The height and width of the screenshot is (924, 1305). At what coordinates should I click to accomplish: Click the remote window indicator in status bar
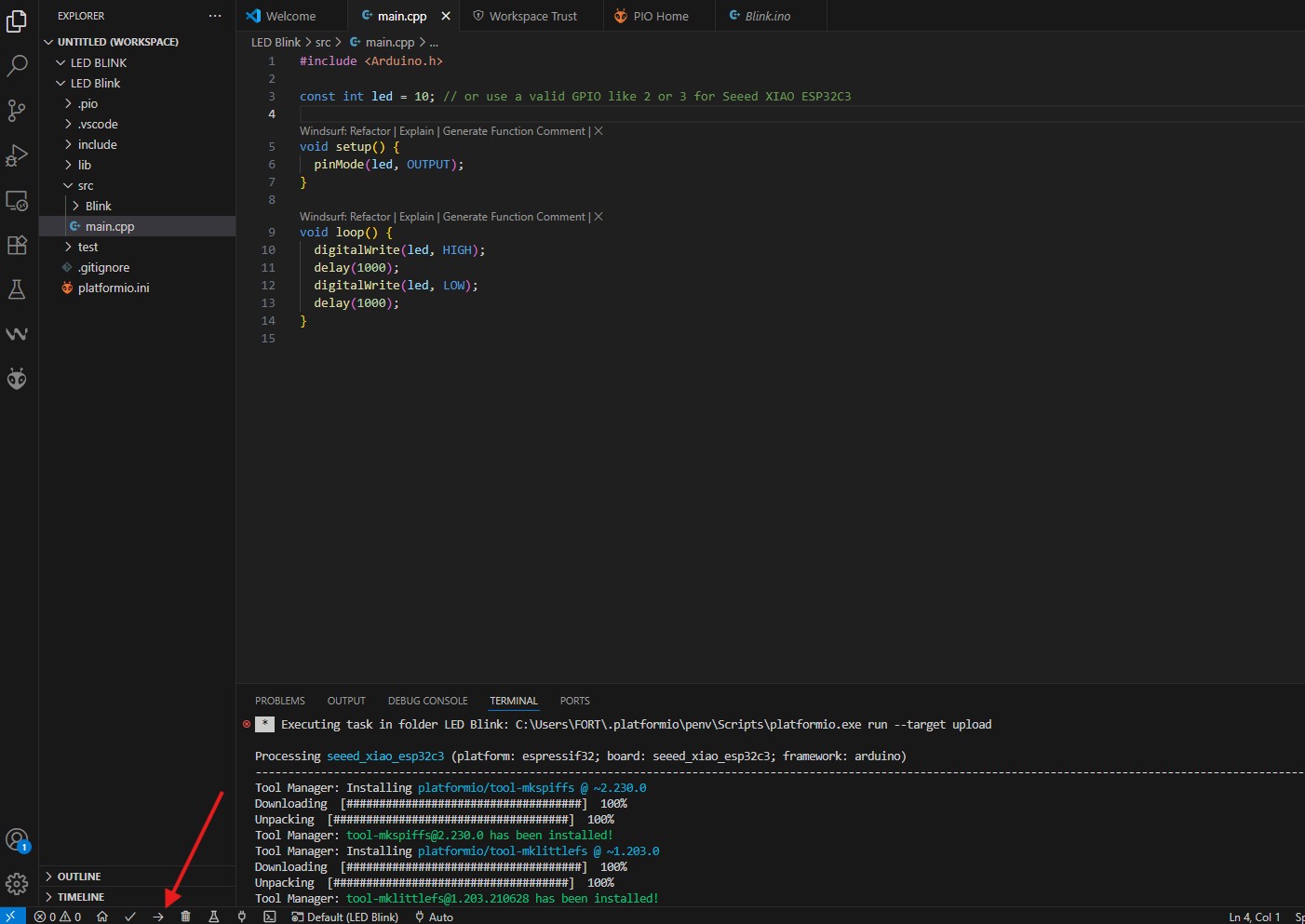12,916
